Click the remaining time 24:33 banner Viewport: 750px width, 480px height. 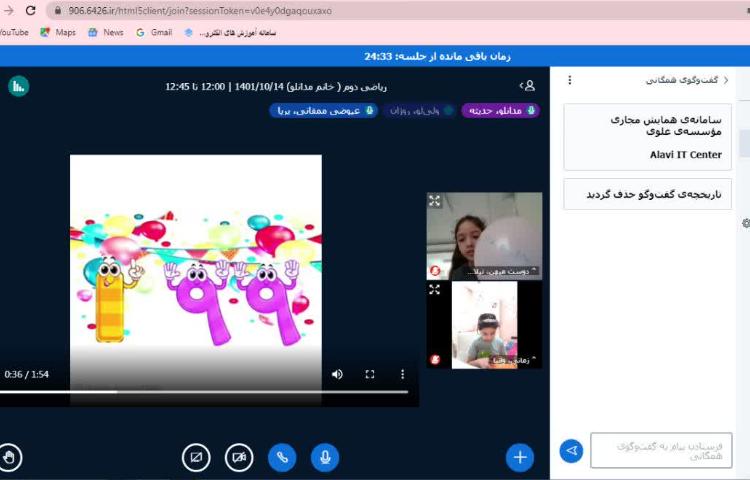click(x=438, y=56)
